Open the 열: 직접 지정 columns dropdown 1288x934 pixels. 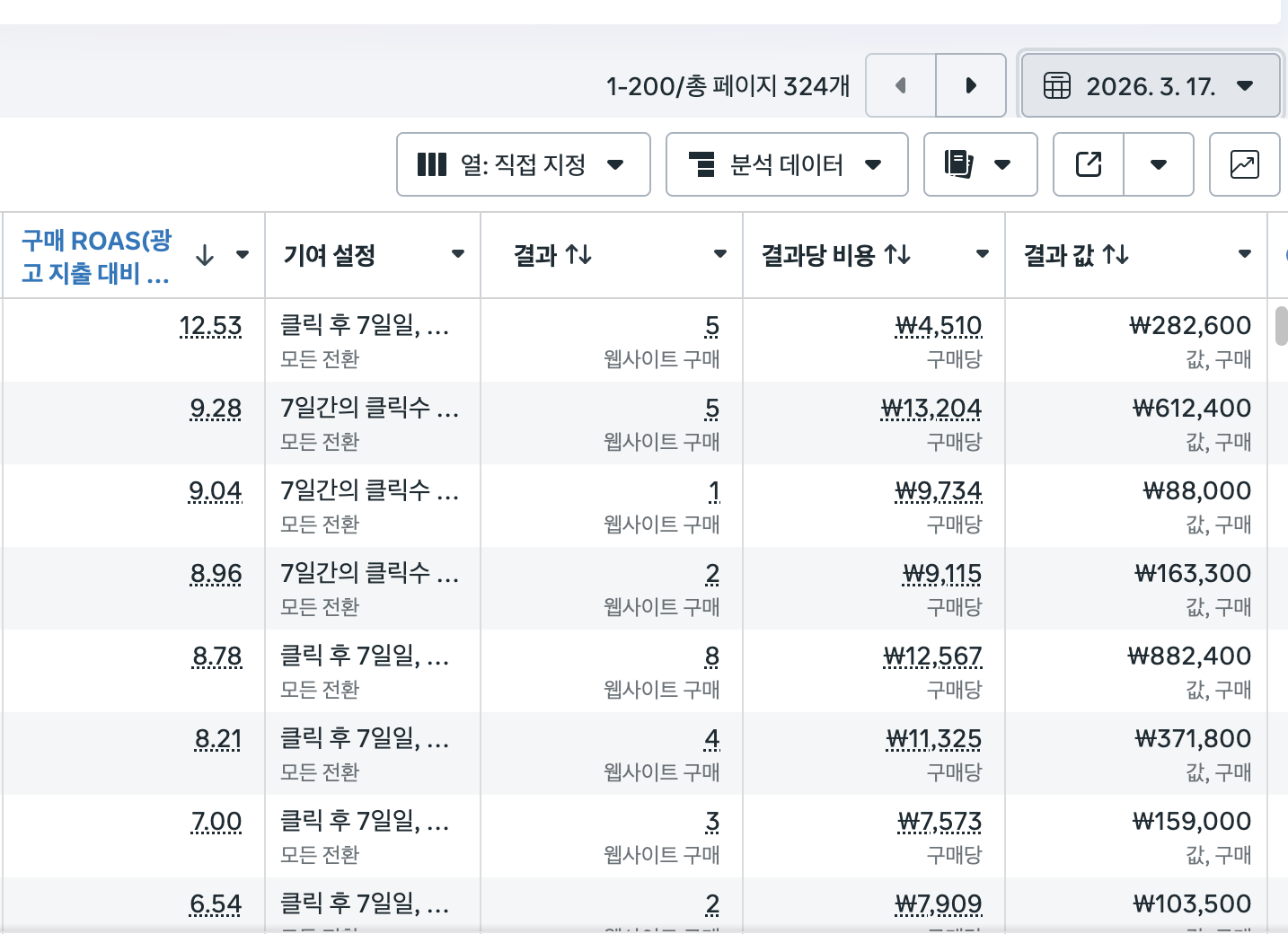pyautogui.click(x=523, y=164)
